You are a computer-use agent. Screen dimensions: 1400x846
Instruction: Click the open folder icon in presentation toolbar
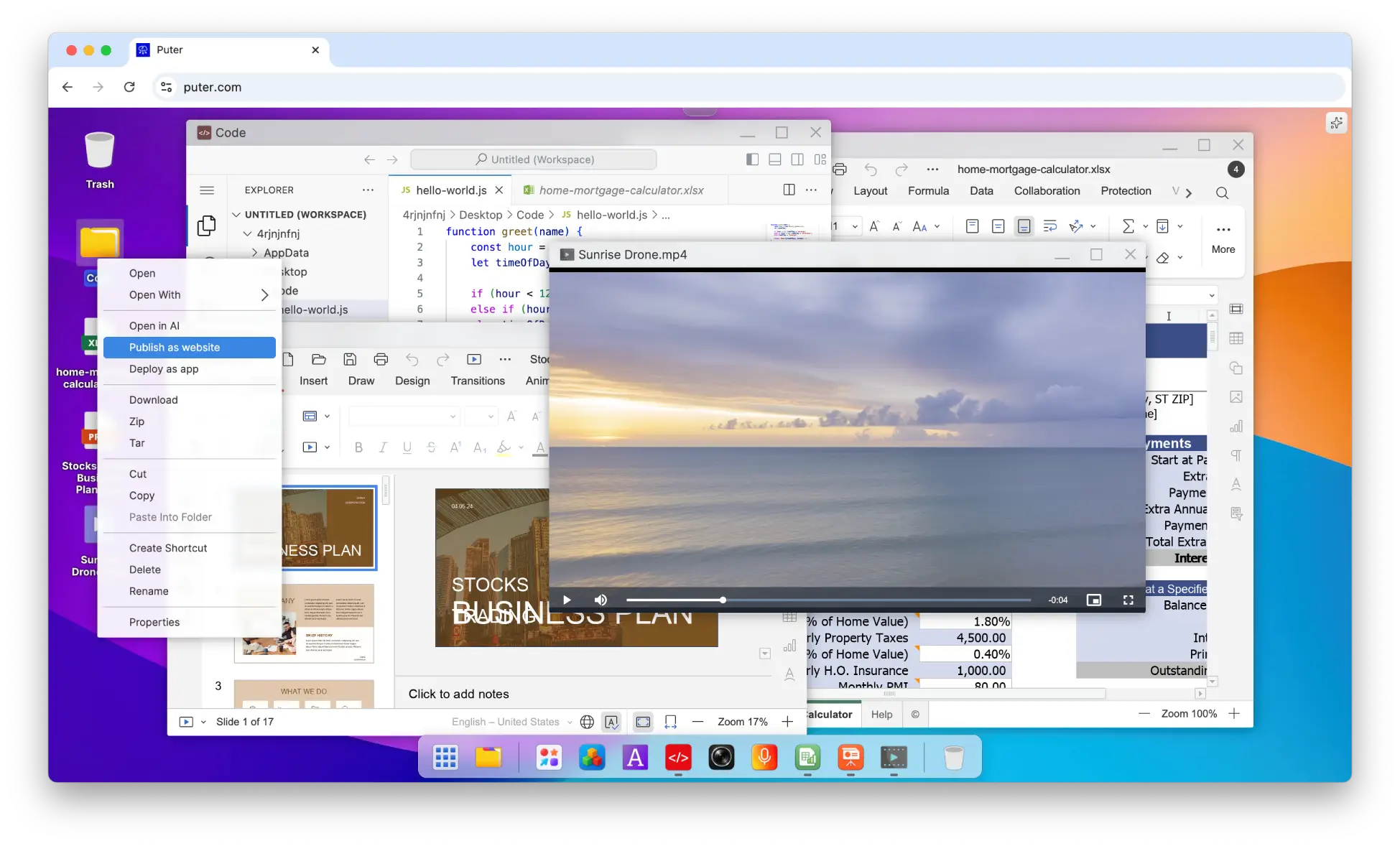click(319, 359)
